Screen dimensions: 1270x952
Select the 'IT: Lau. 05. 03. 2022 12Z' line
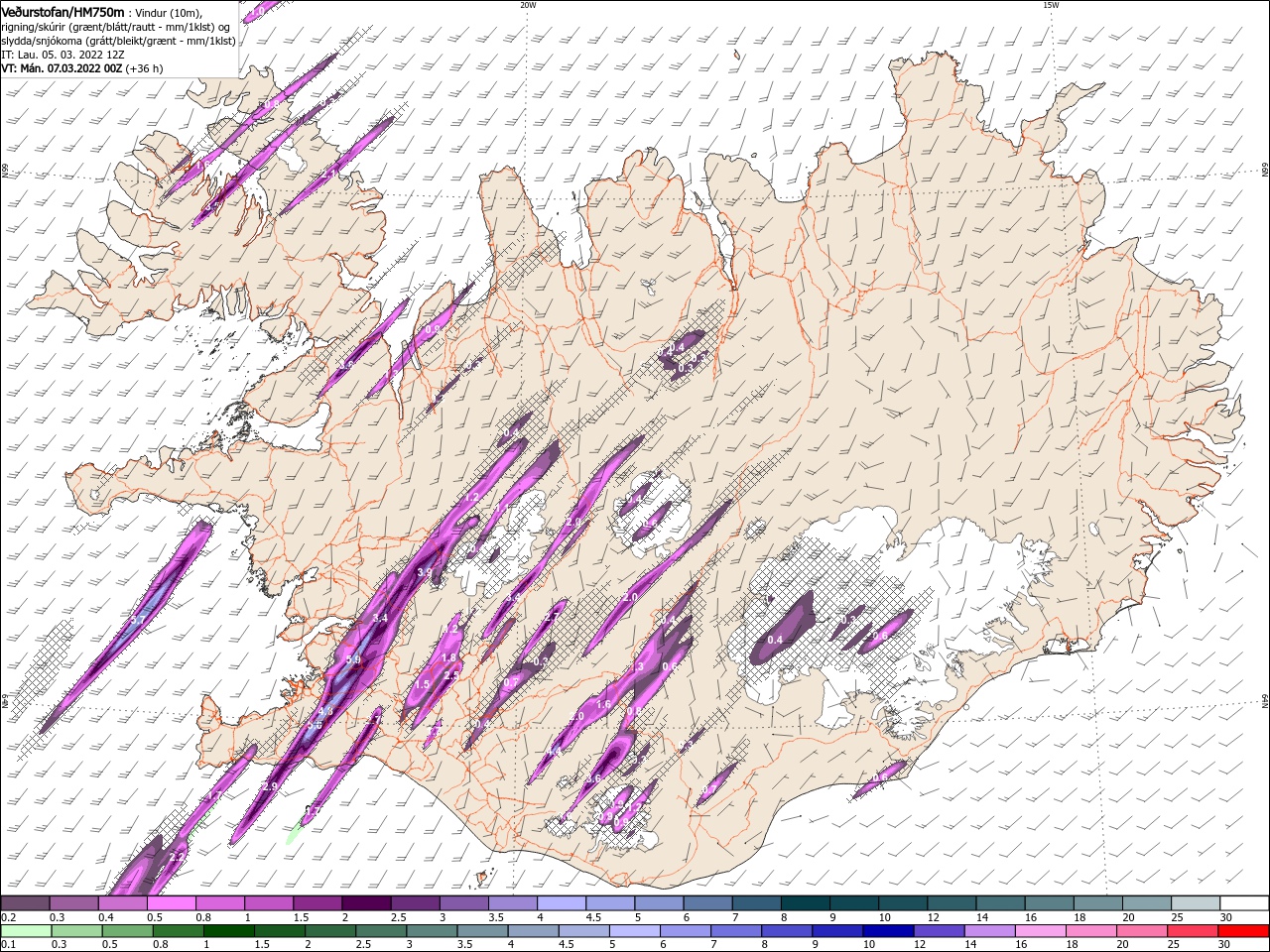pyautogui.click(x=63, y=55)
